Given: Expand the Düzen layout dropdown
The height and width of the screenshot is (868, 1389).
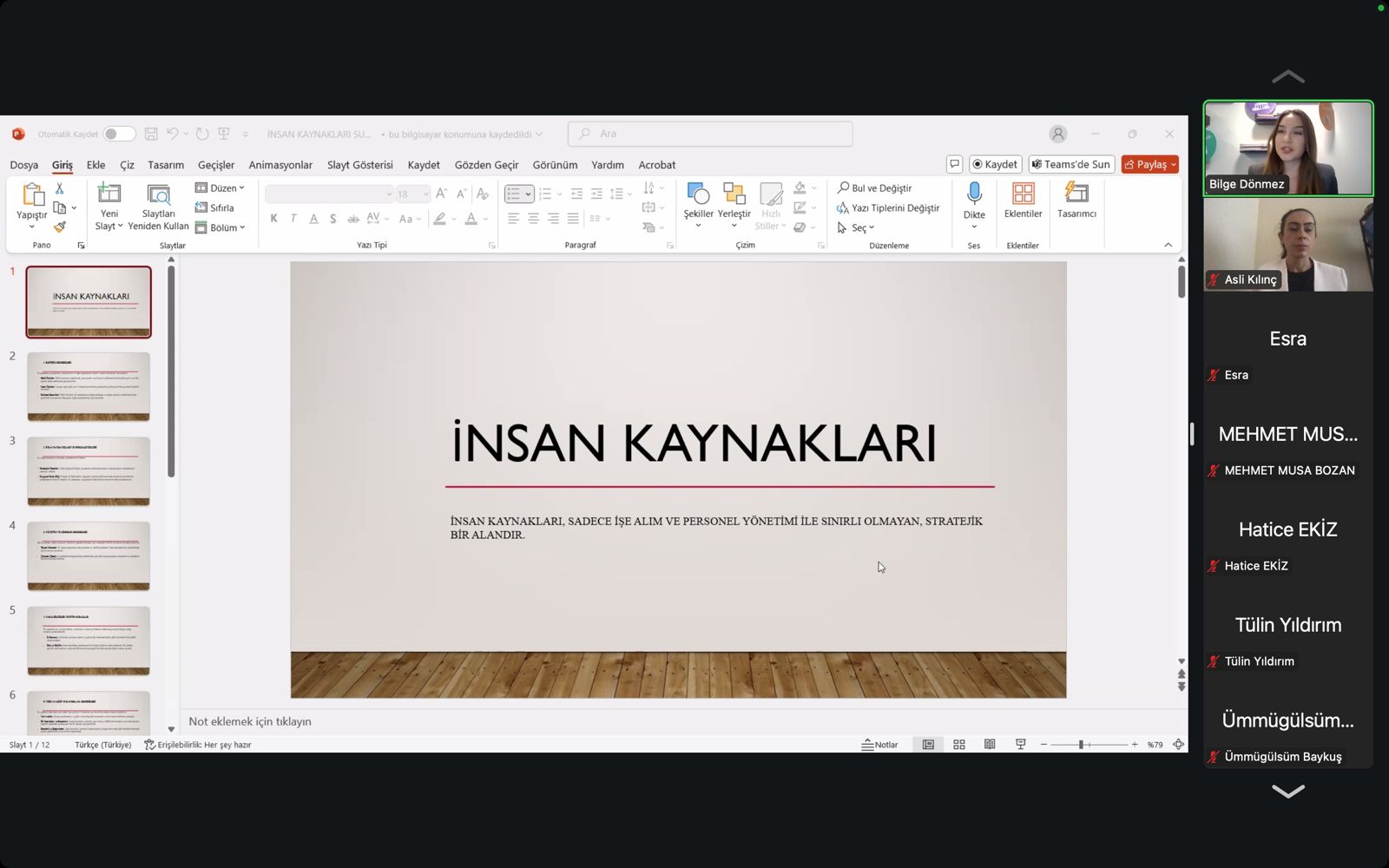Looking at the screenshot, I should pos(220,187).
